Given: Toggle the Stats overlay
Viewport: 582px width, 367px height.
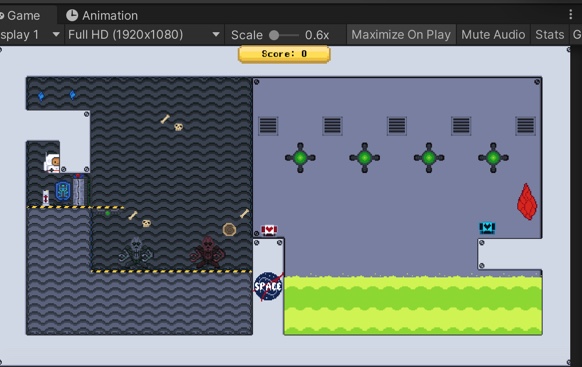Looking at the screenshot, I should pyautogui.click(x=549, y=35).
